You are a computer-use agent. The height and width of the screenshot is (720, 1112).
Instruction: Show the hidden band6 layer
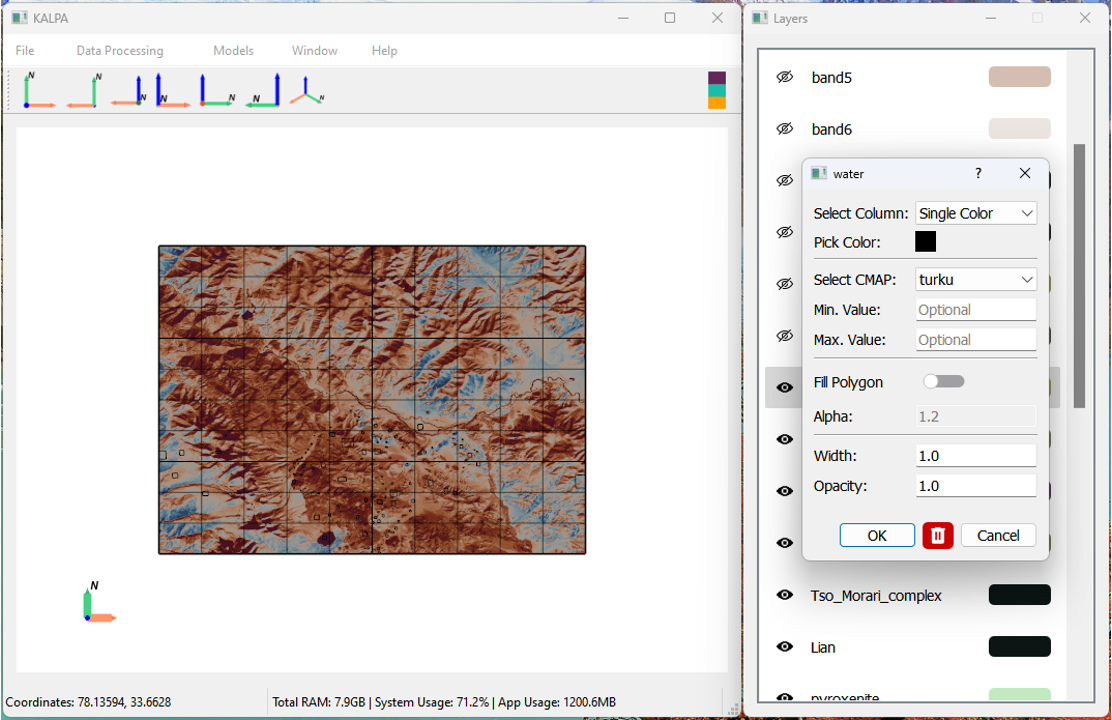784,129
